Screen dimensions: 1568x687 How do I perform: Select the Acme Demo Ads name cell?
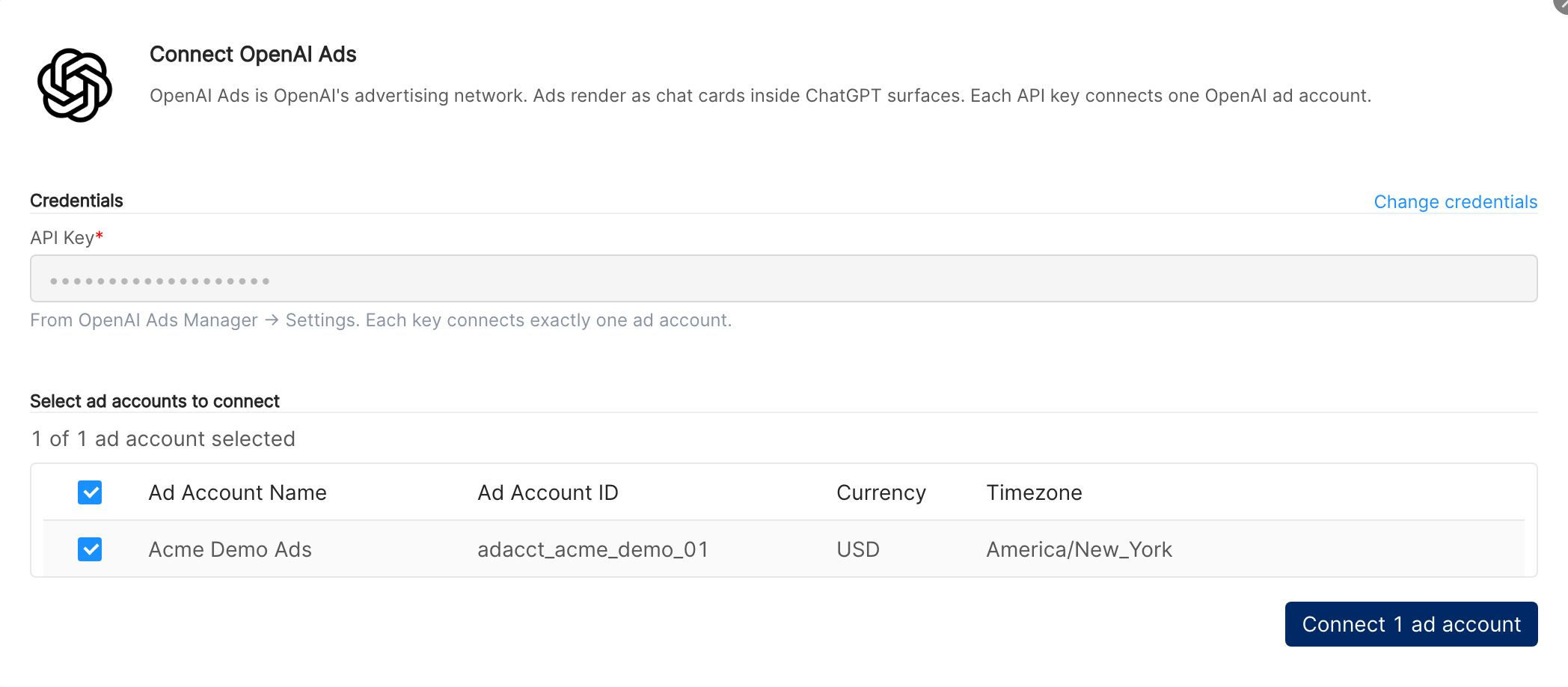[230, 549]
